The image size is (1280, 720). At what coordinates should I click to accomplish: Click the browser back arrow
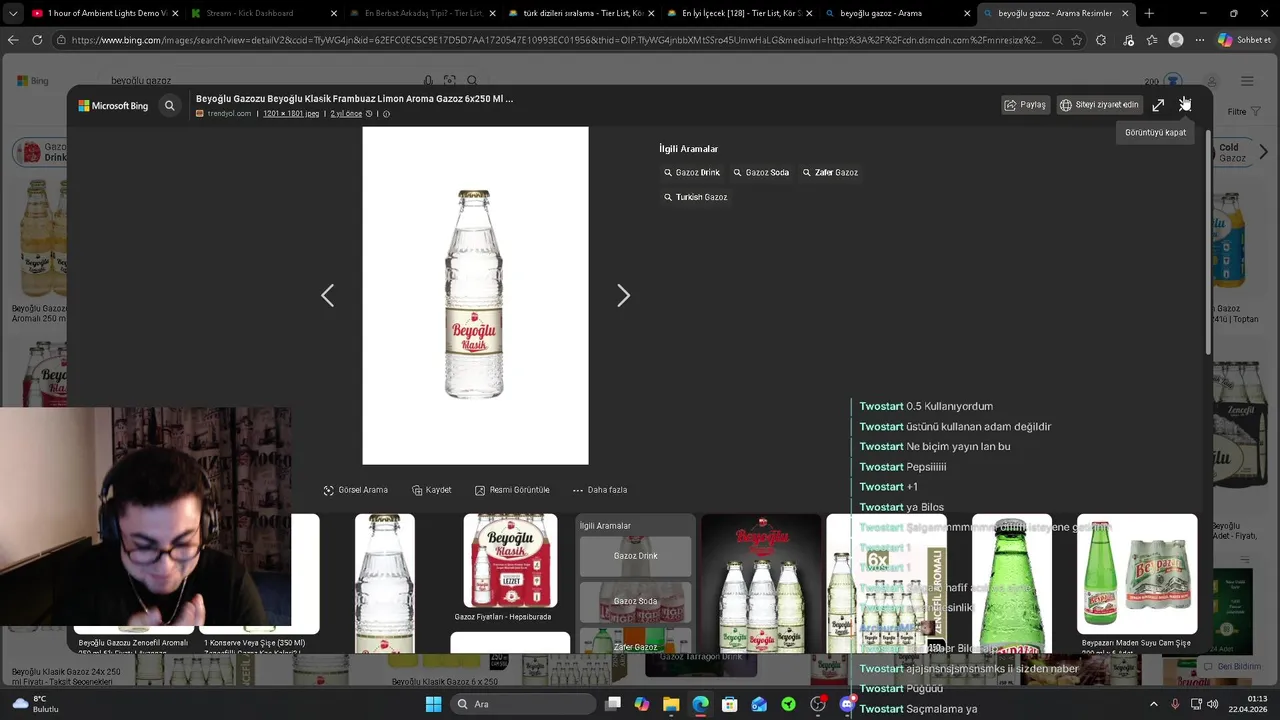click(x=13, y=40)
